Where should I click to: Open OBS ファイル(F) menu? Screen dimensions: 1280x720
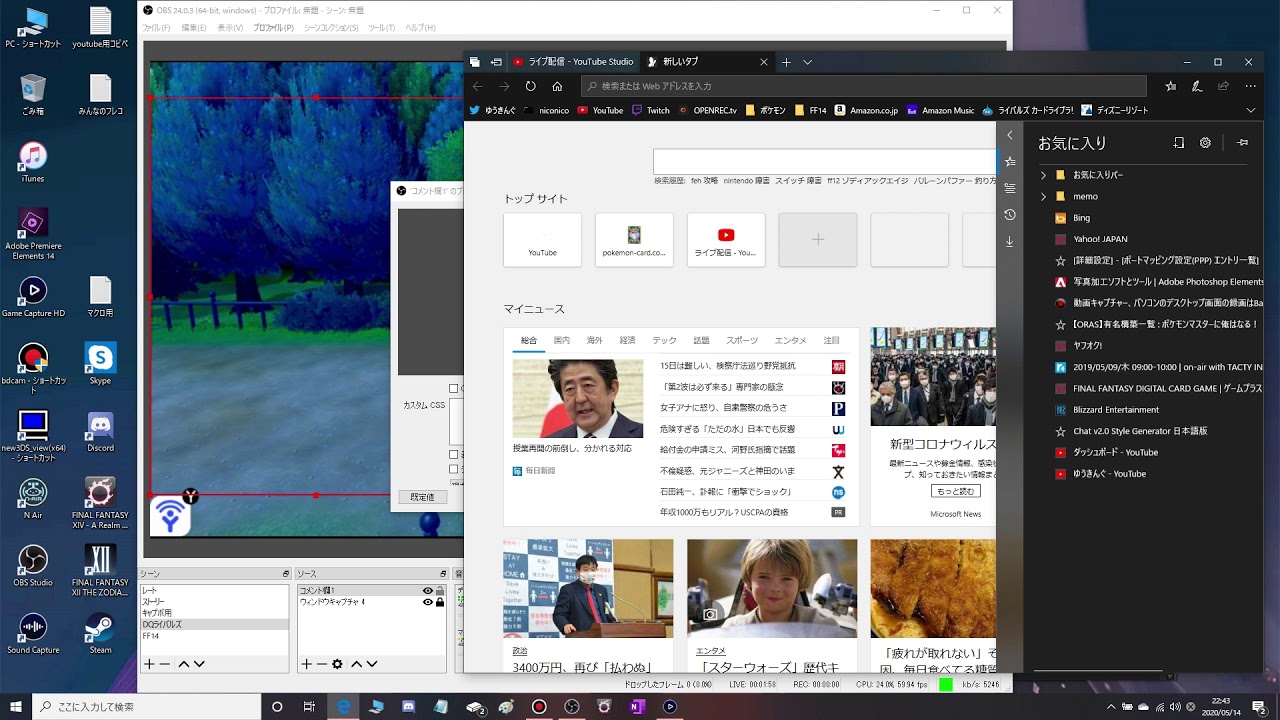click(x=157, y=28)
